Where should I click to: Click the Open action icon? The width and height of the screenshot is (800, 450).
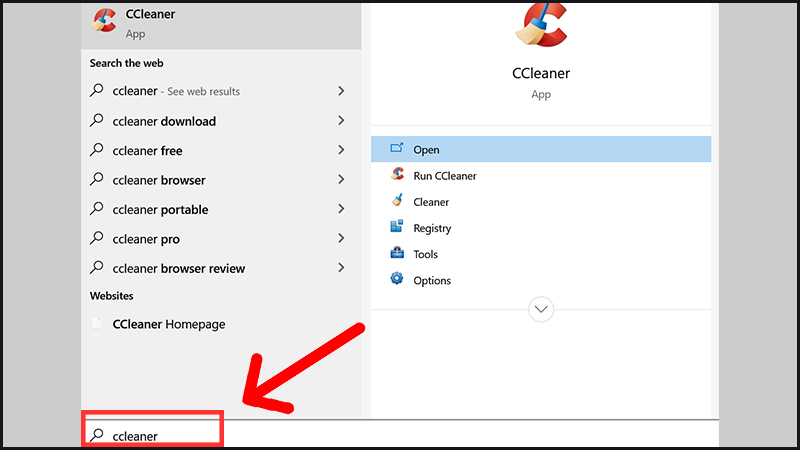point(397,148)
